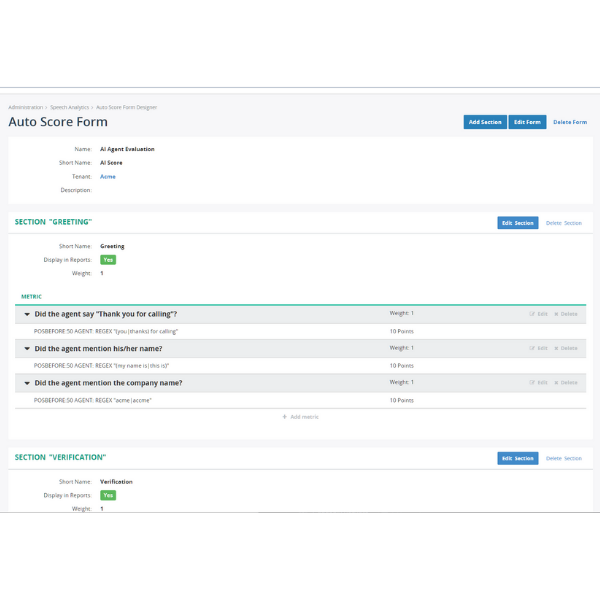600x600 pixels.
Task: Click the Verification short name value
Action: tap(116, 482)
